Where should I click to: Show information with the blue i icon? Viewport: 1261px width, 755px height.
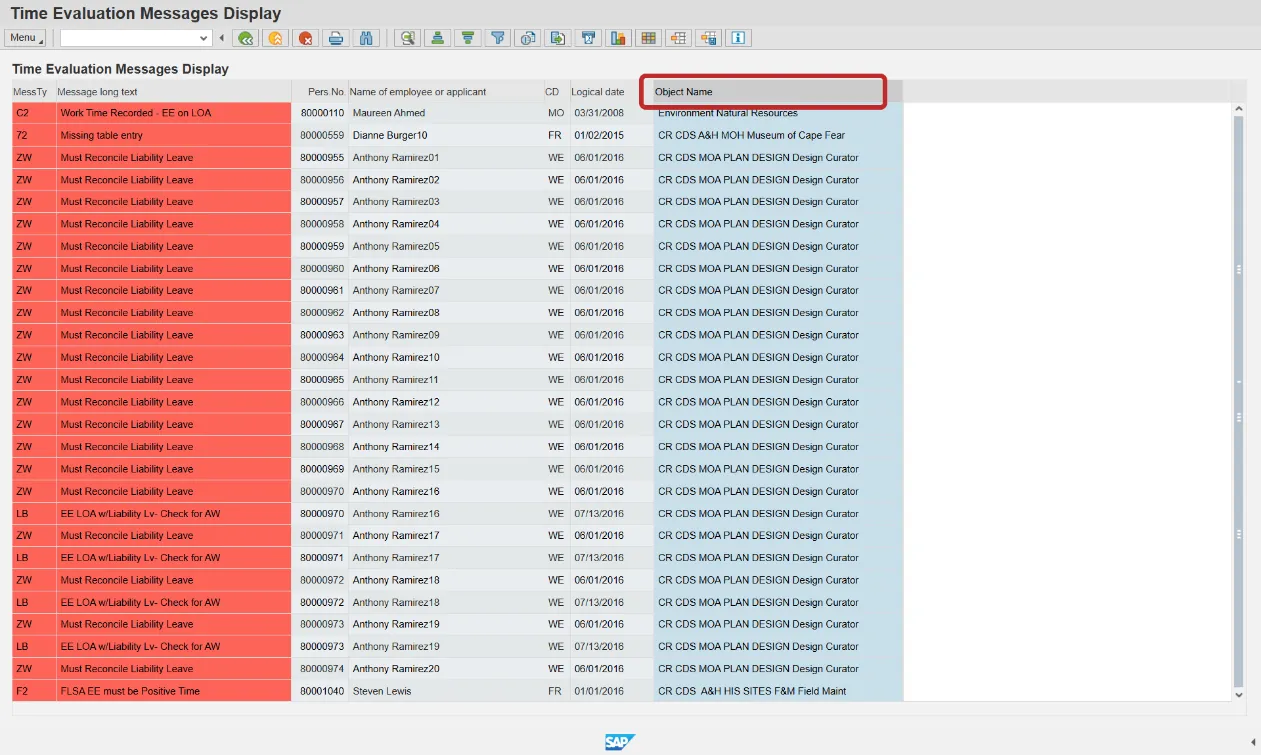tap(739, 38)
